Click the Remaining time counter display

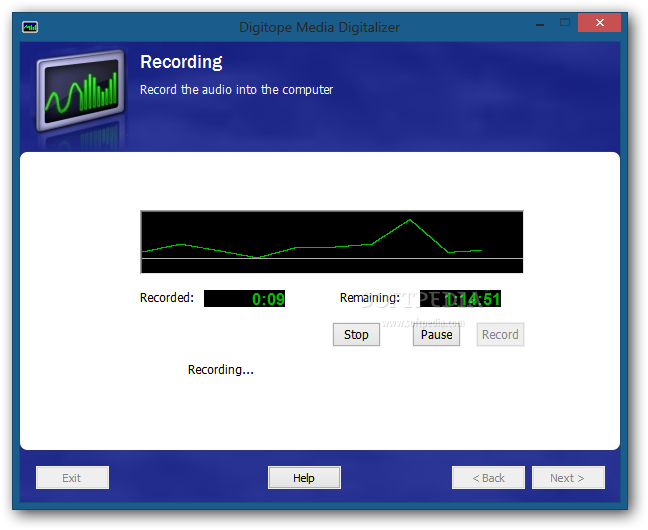pyautogui.click(x=460, y=298)
